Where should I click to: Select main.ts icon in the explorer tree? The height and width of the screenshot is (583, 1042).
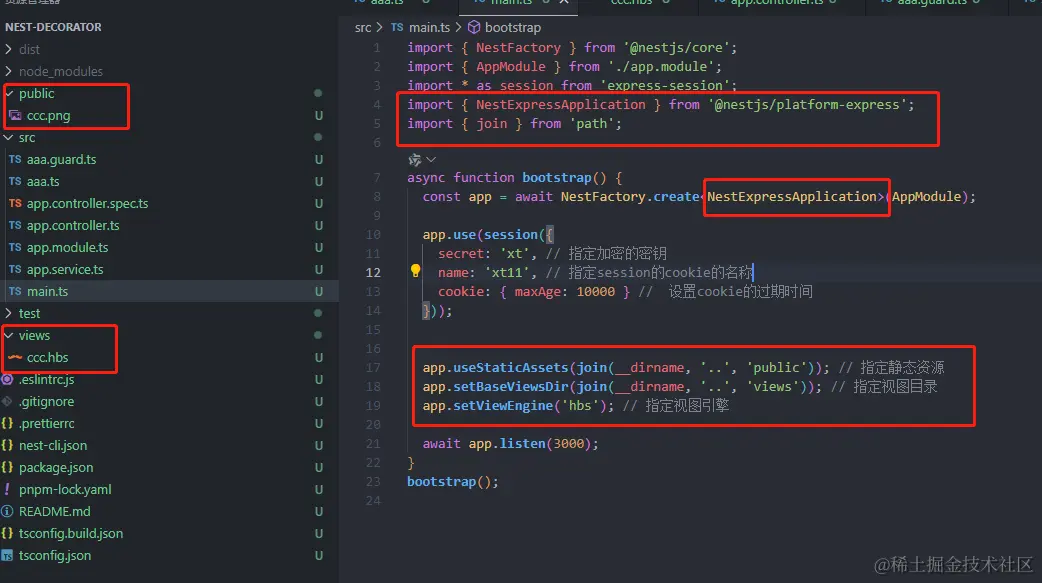pyautogui.click(x=15, y=291)
